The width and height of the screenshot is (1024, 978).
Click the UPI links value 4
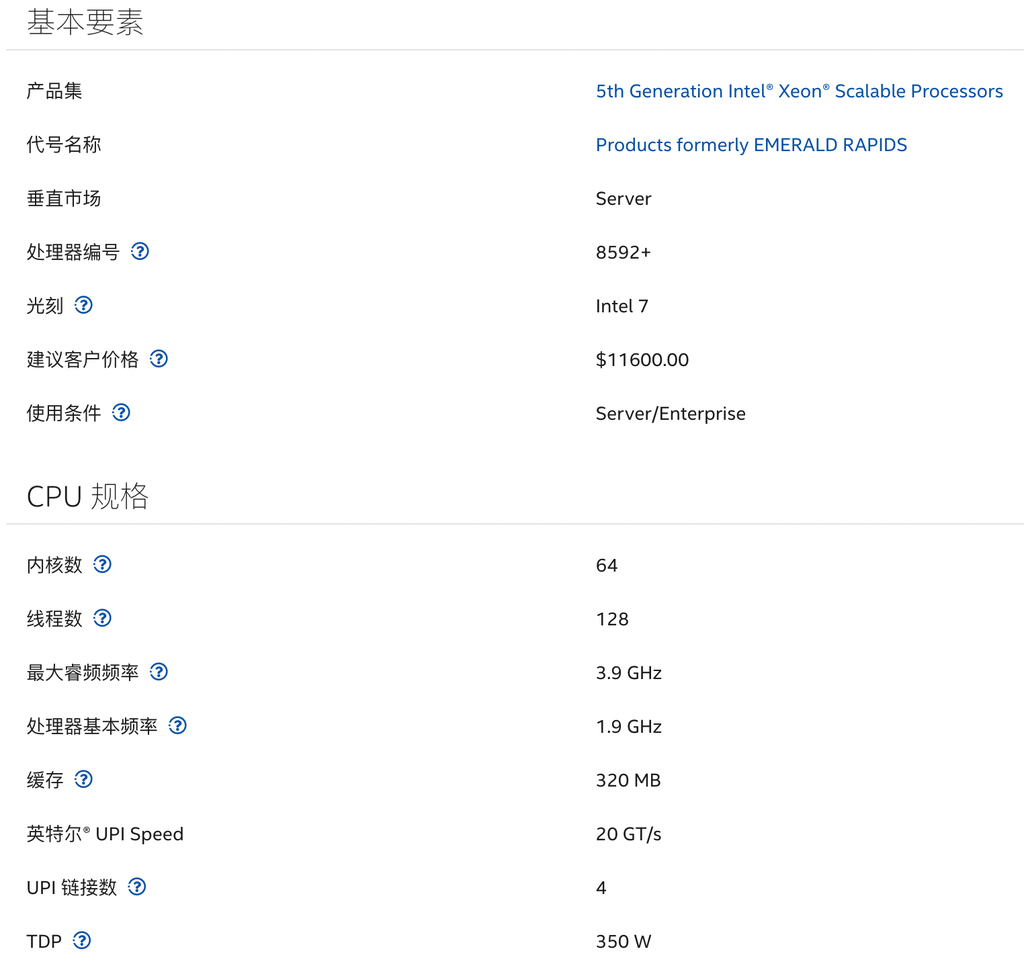click(601, 888)
